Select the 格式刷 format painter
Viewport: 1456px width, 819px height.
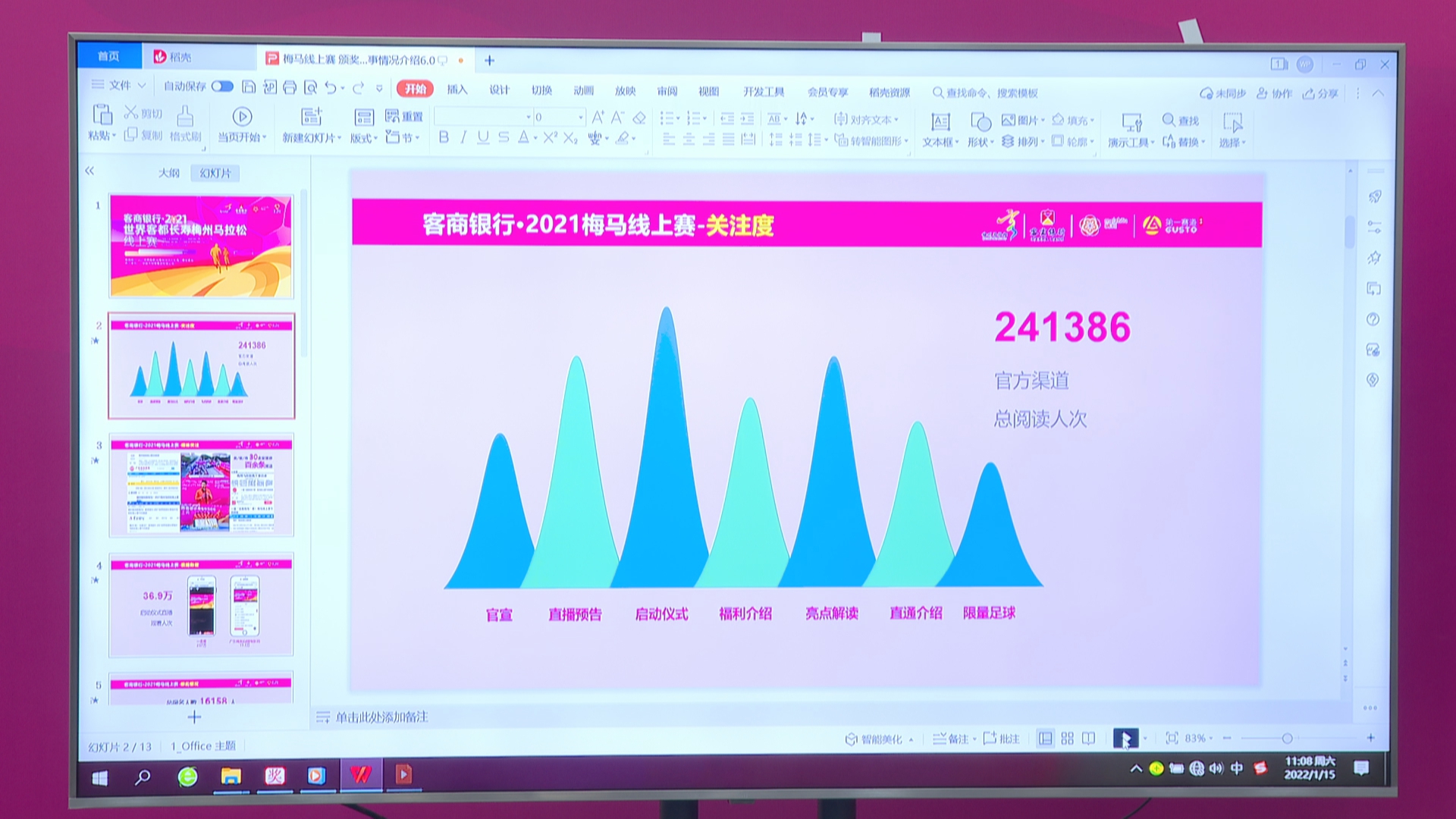(x=185, y=125)
